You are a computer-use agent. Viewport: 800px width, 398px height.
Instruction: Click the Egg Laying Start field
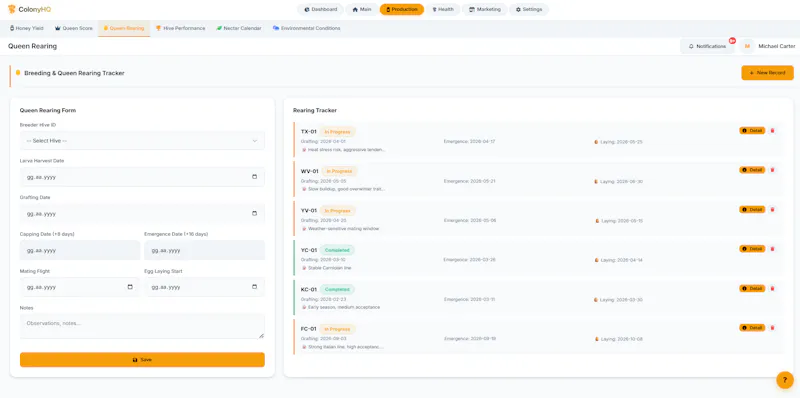coord(205,287)
